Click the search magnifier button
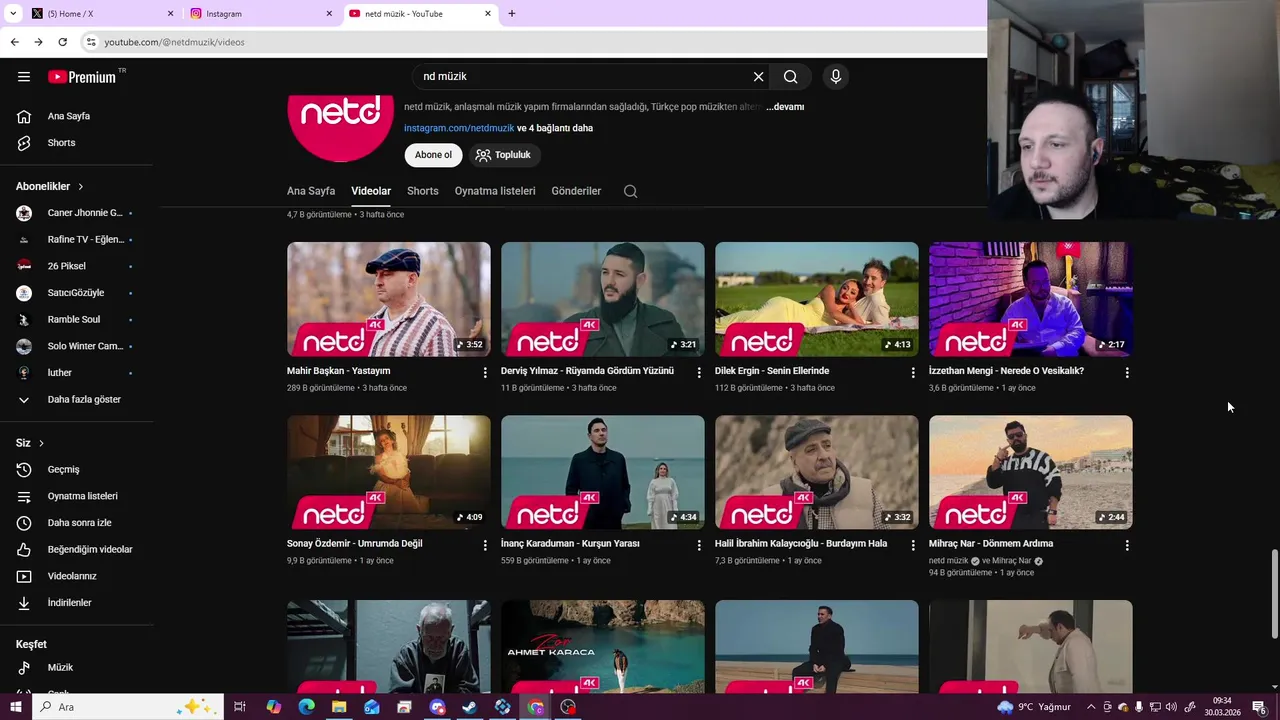The image size is (1280, 720). (x=790, y=77)
